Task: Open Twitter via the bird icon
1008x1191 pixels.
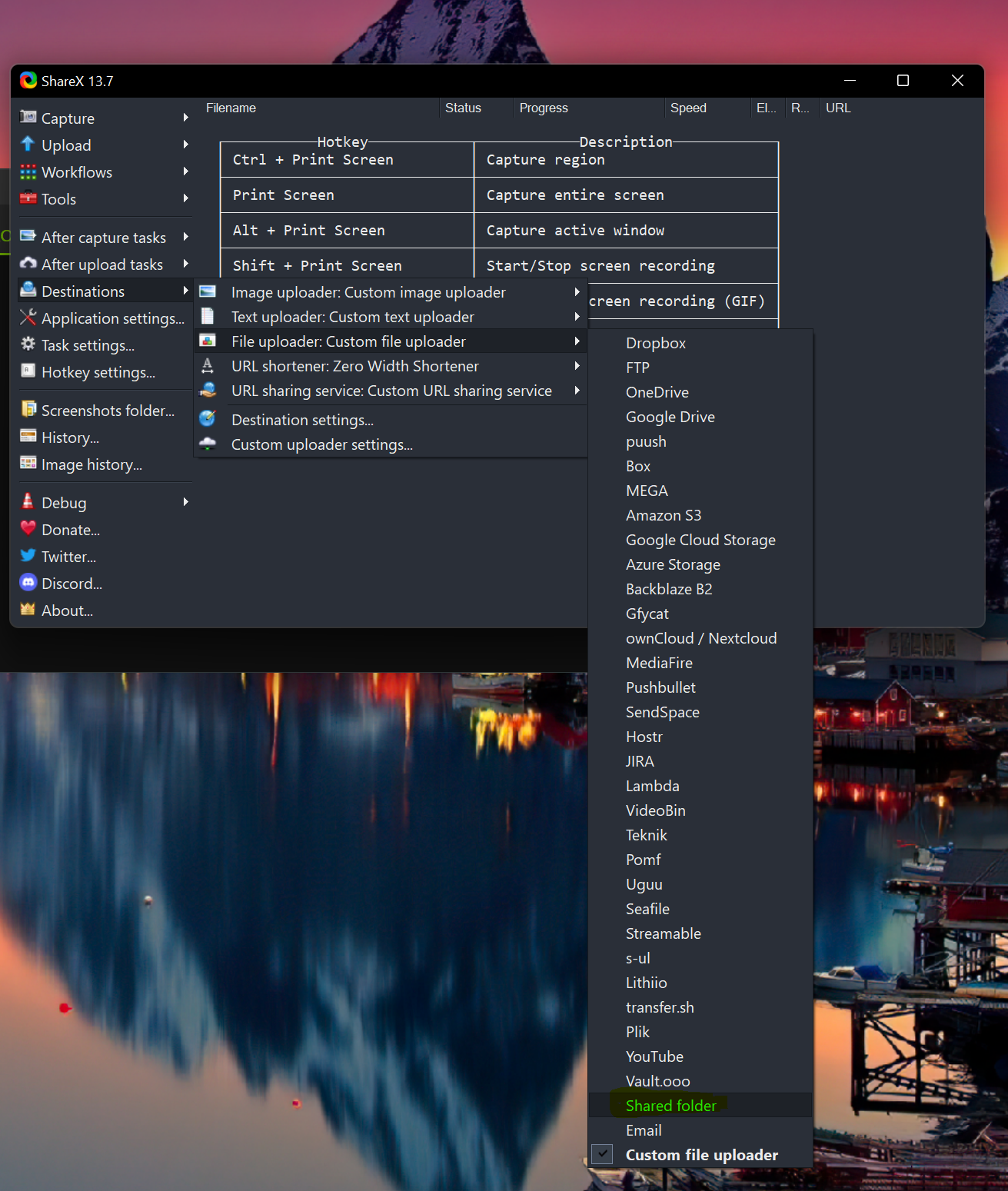Action: [28, 556]
